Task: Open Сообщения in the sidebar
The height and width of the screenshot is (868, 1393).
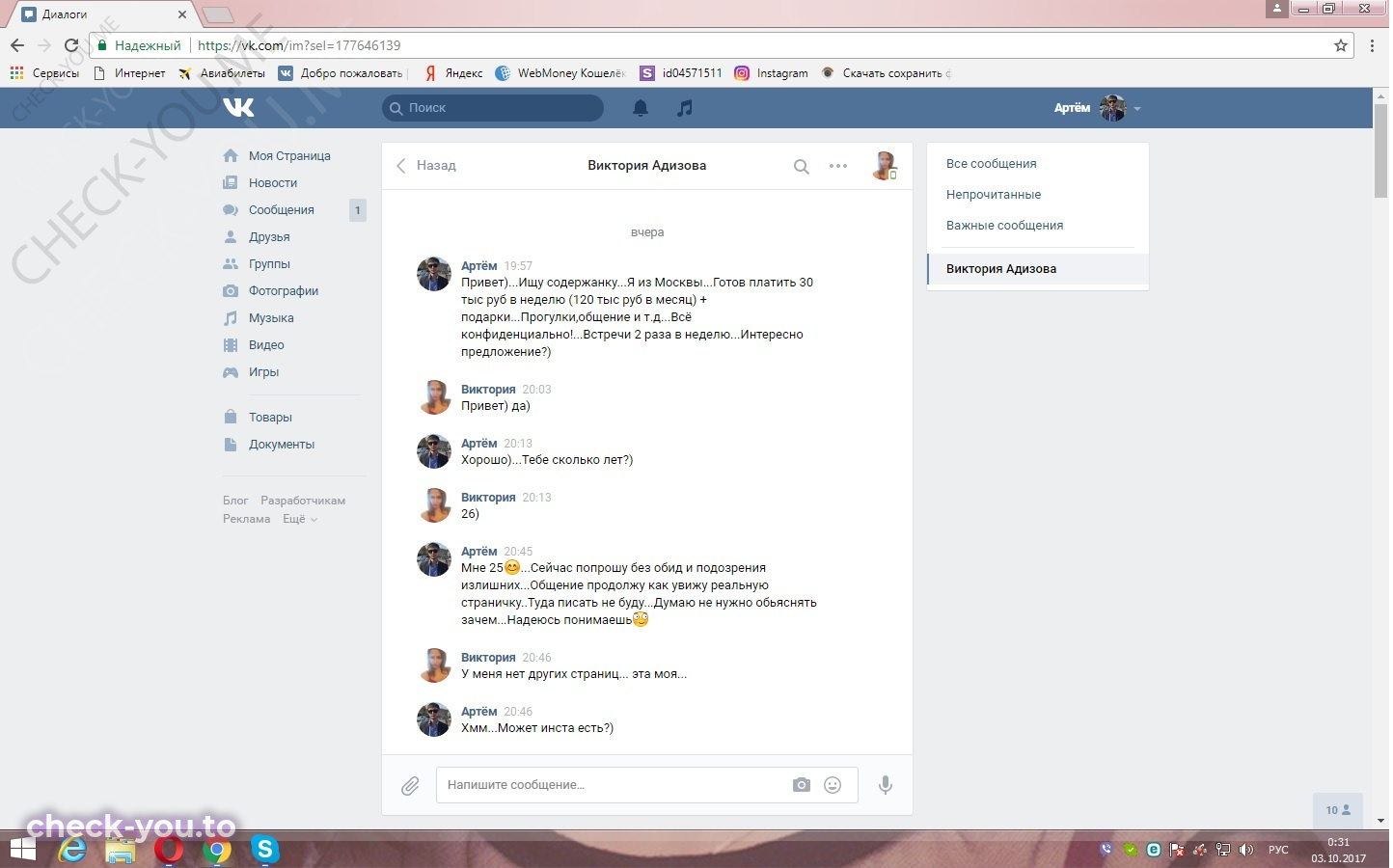Action: tap(282, 209)
